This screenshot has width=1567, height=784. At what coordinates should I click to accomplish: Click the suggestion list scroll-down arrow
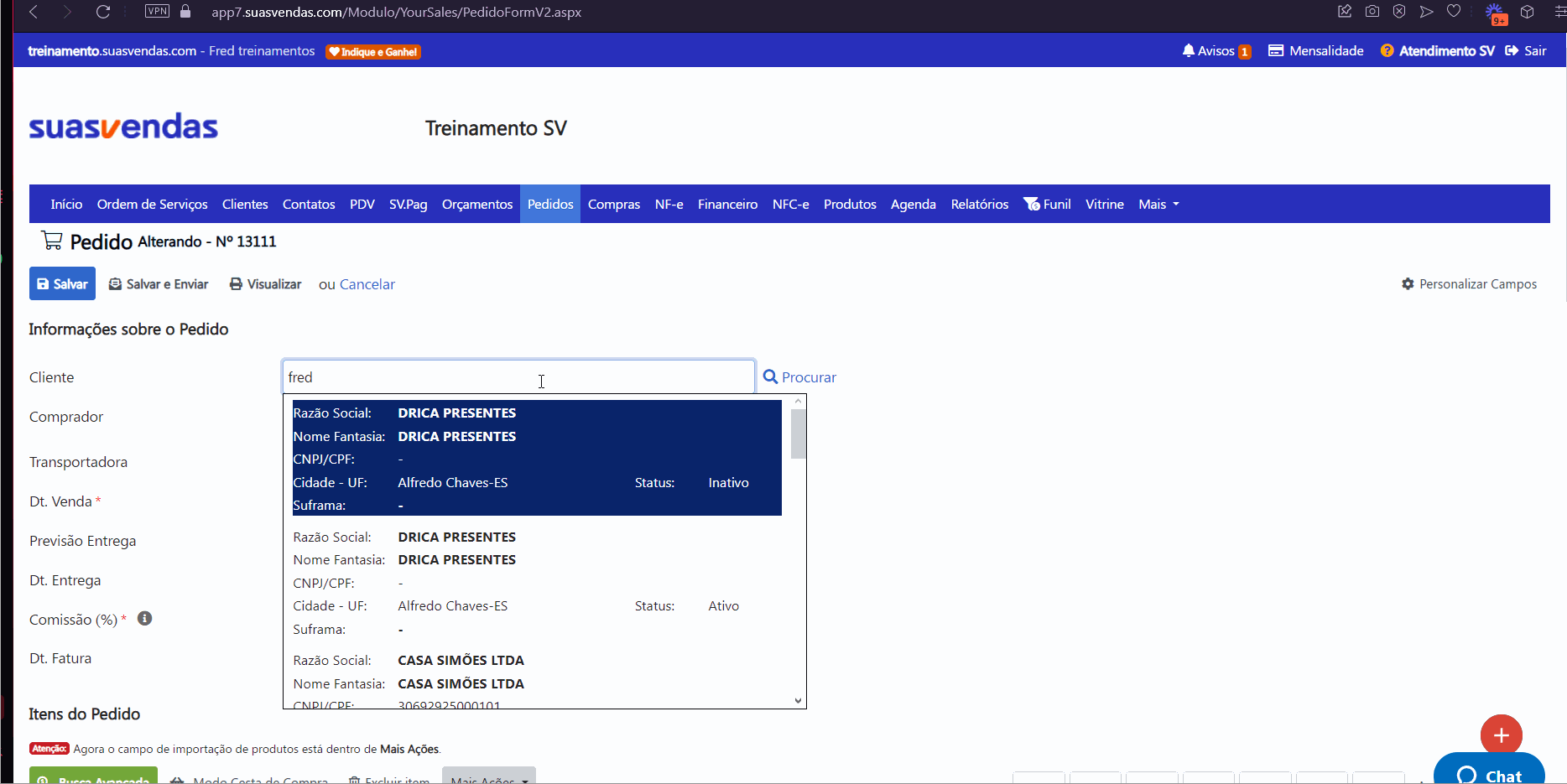tap(799, 701)
